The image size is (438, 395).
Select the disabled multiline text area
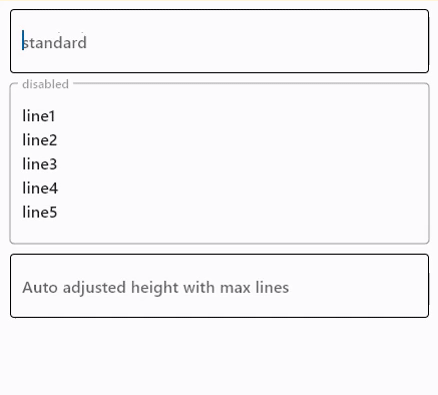point(219,163)
